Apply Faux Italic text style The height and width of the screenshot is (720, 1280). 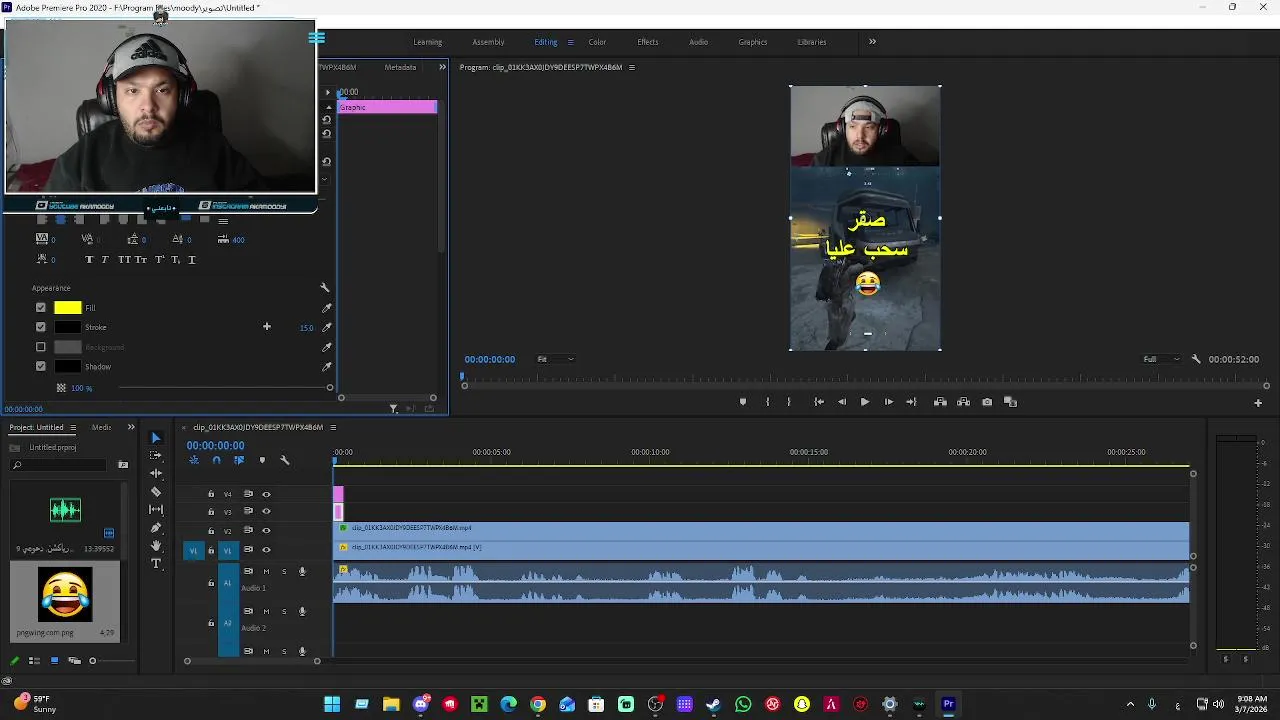[105, 260]
